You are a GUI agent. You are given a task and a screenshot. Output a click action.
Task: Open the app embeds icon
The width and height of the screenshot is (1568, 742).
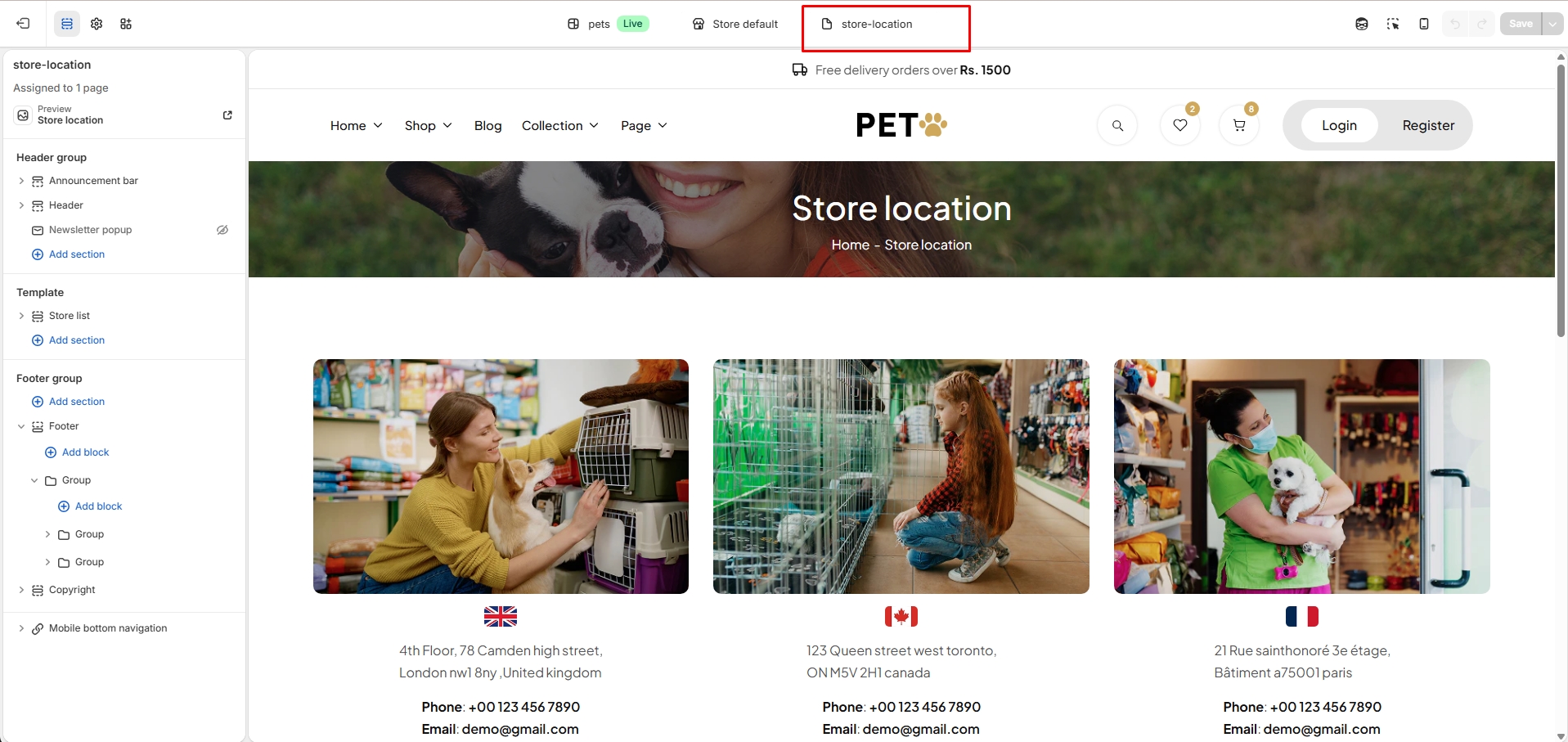click(126, 24)
